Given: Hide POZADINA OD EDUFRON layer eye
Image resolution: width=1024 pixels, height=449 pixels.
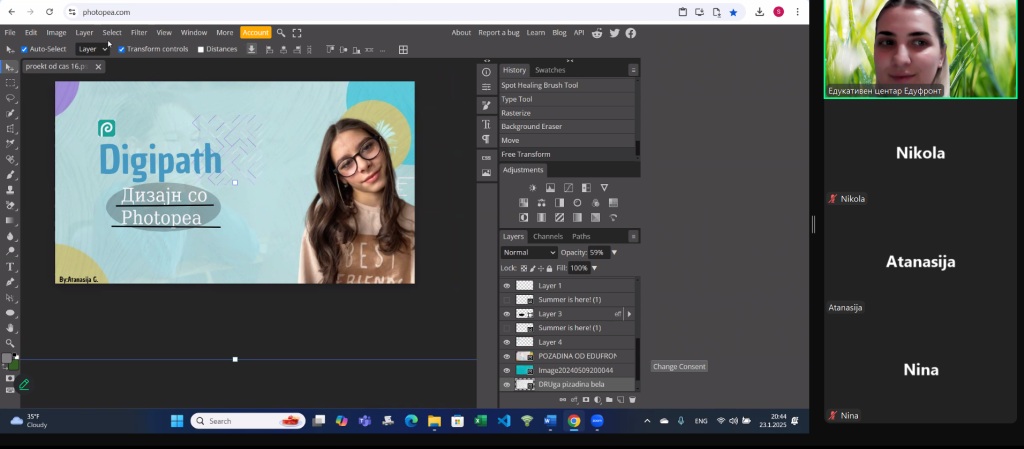Looking at the screenshot, I should pyautogui.click(x=506, y=356).
